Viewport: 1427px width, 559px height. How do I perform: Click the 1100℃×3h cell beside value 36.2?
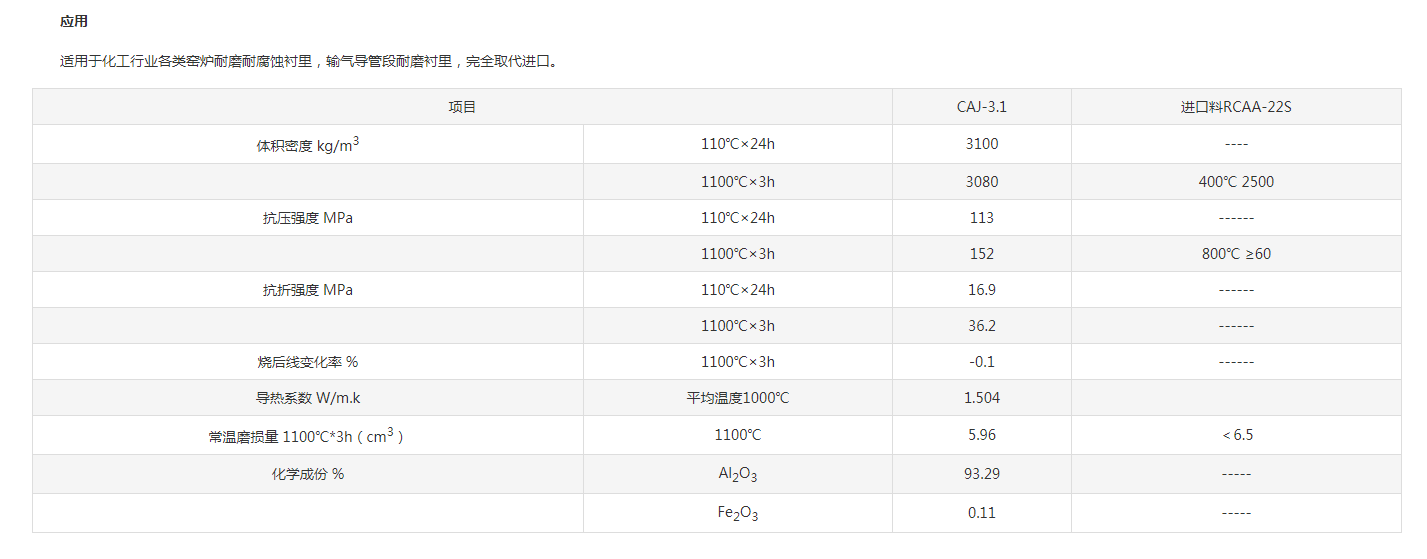pyautogui.click(x=738, y=326)
